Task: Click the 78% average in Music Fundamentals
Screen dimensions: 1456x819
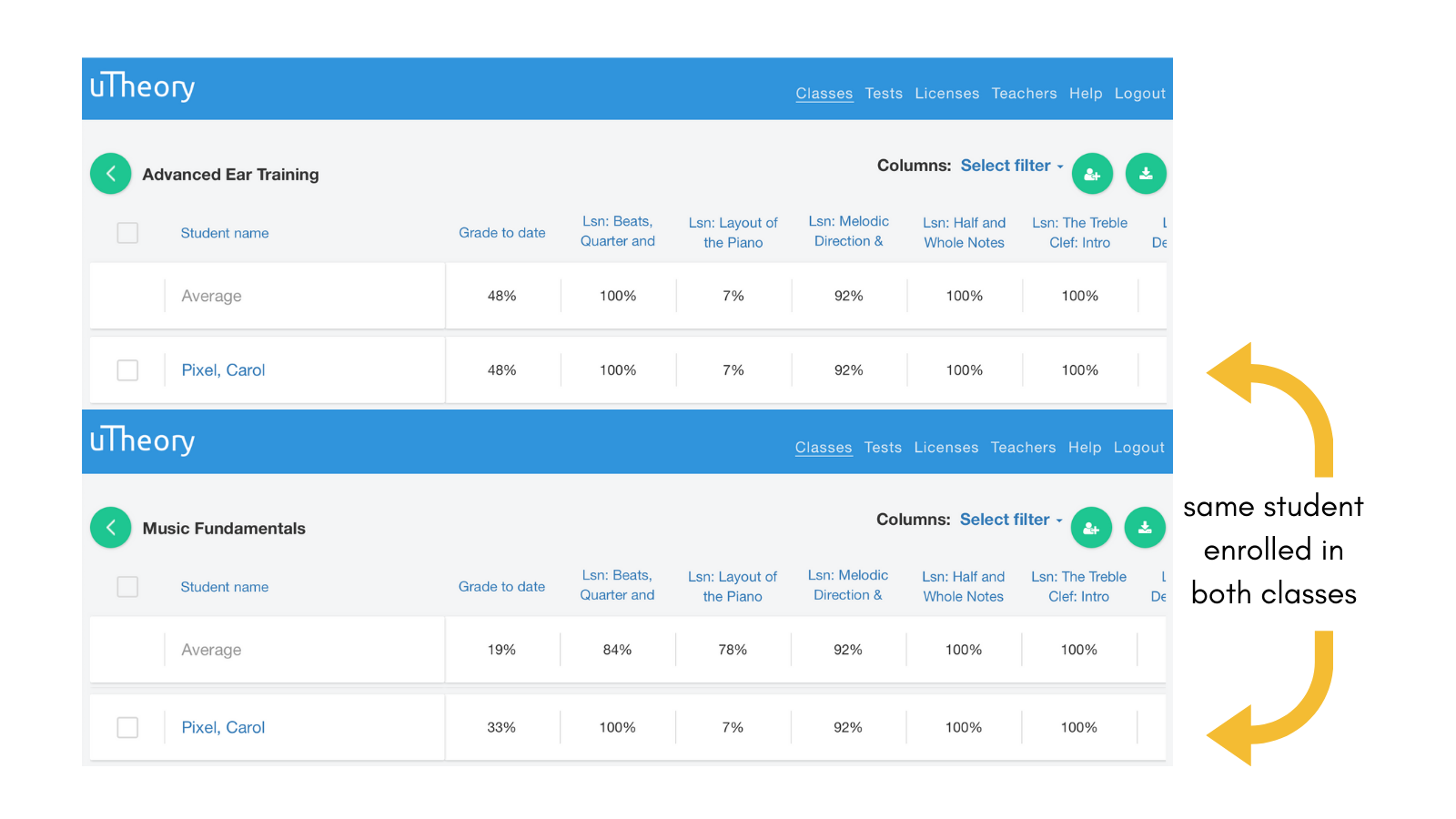Action: point(733,650)
